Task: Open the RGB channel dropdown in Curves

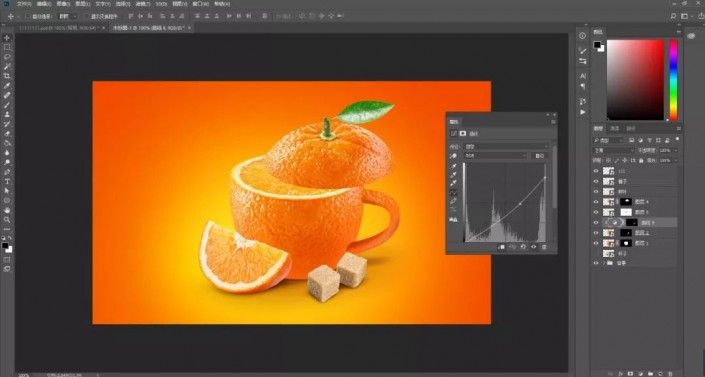Action: point(495,156)
